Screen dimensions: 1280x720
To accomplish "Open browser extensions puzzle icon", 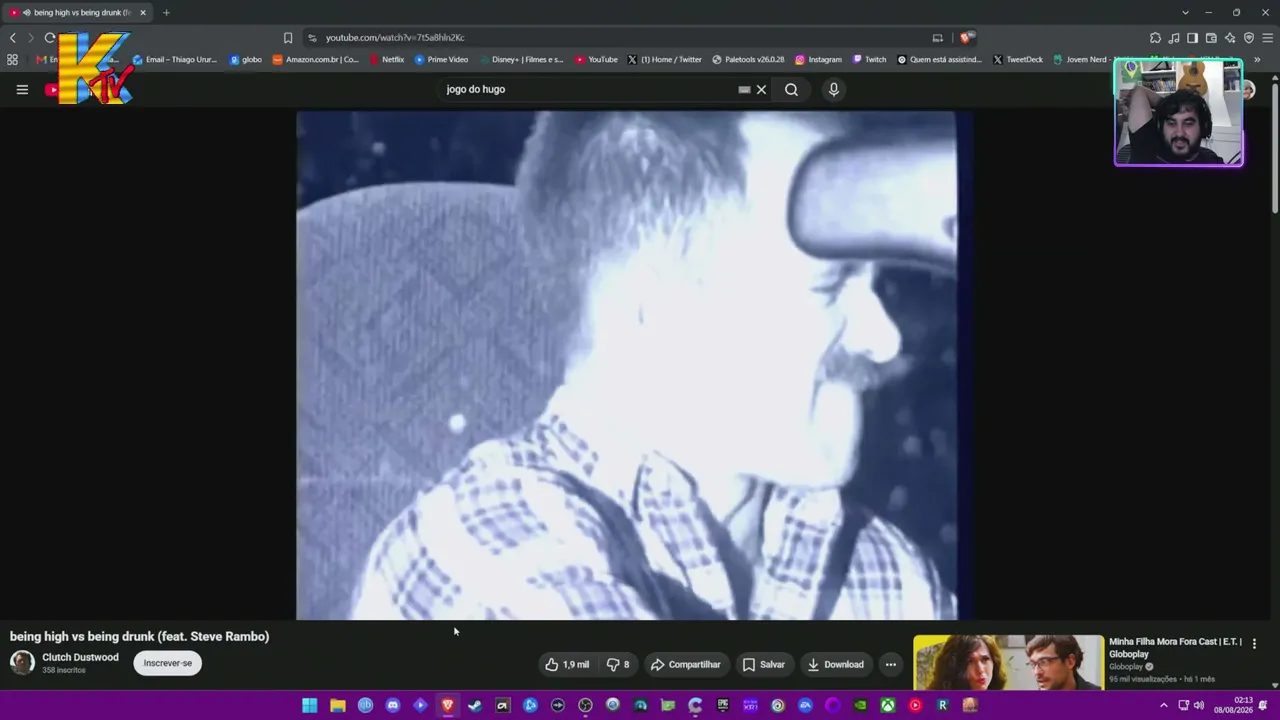I will (x=1155, y=38).
